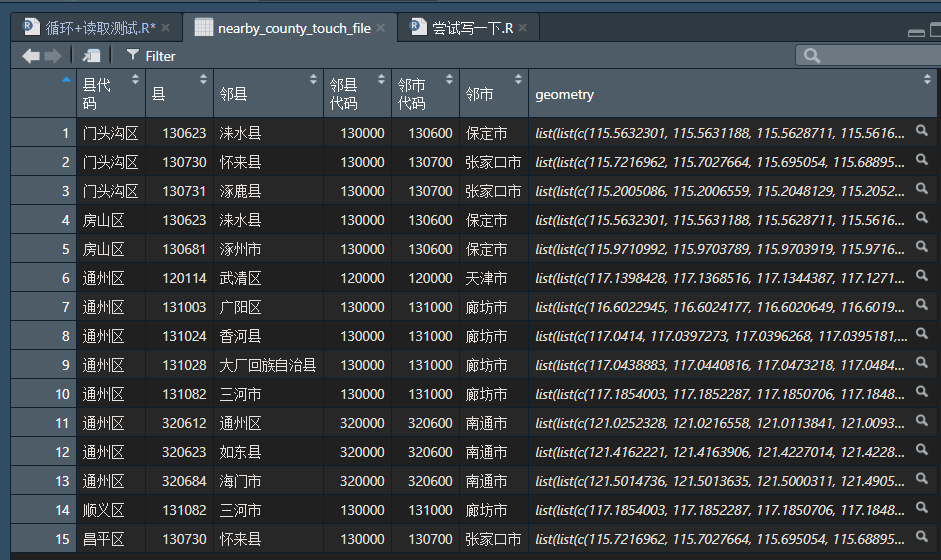Sort by the row number column arrow
The width and height of the screenshot is (941, 560).
(66, 79)
